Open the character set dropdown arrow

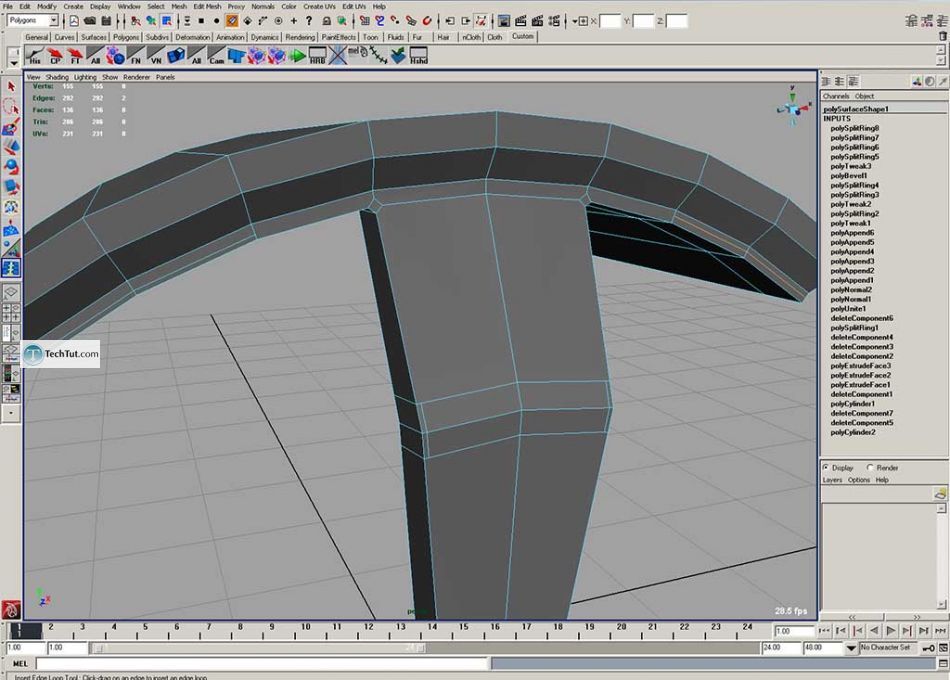pos(851,648)
